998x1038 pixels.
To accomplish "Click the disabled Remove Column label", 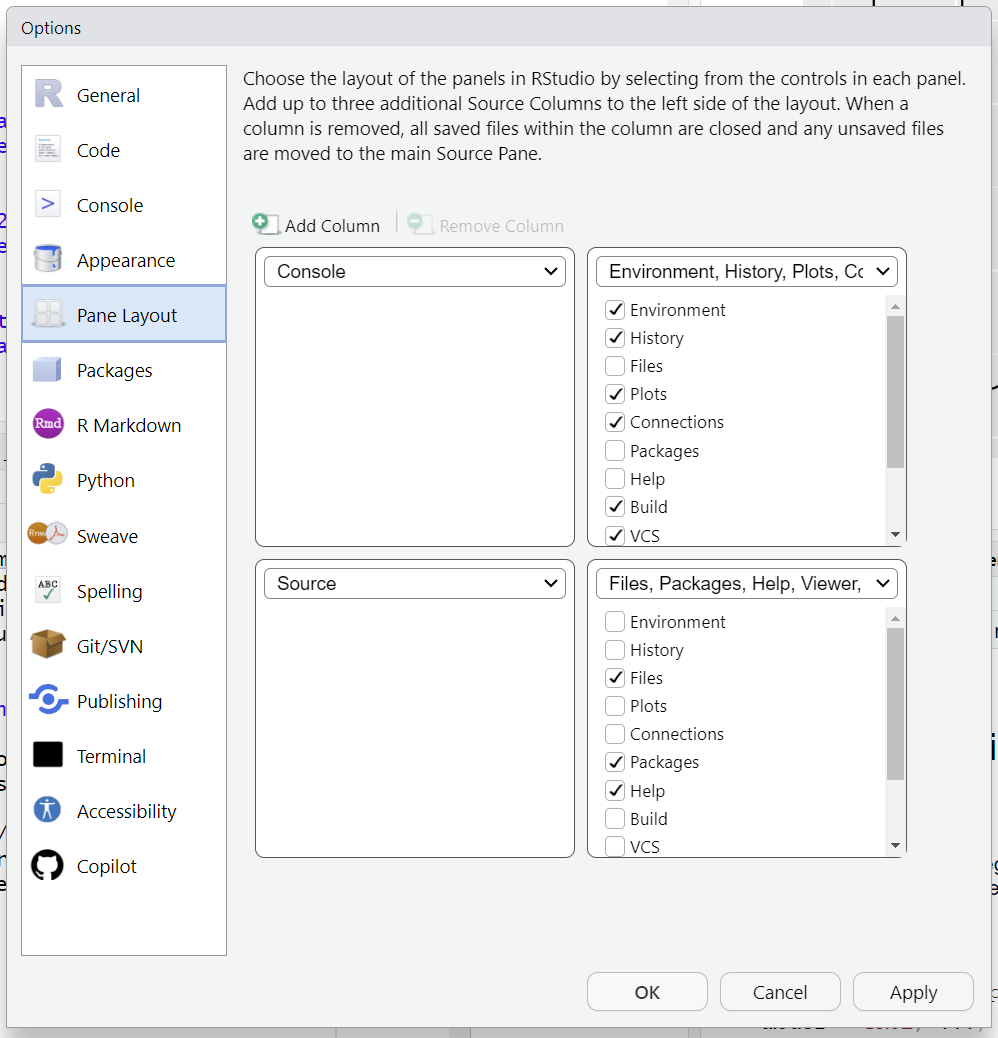I will (502, 226).
